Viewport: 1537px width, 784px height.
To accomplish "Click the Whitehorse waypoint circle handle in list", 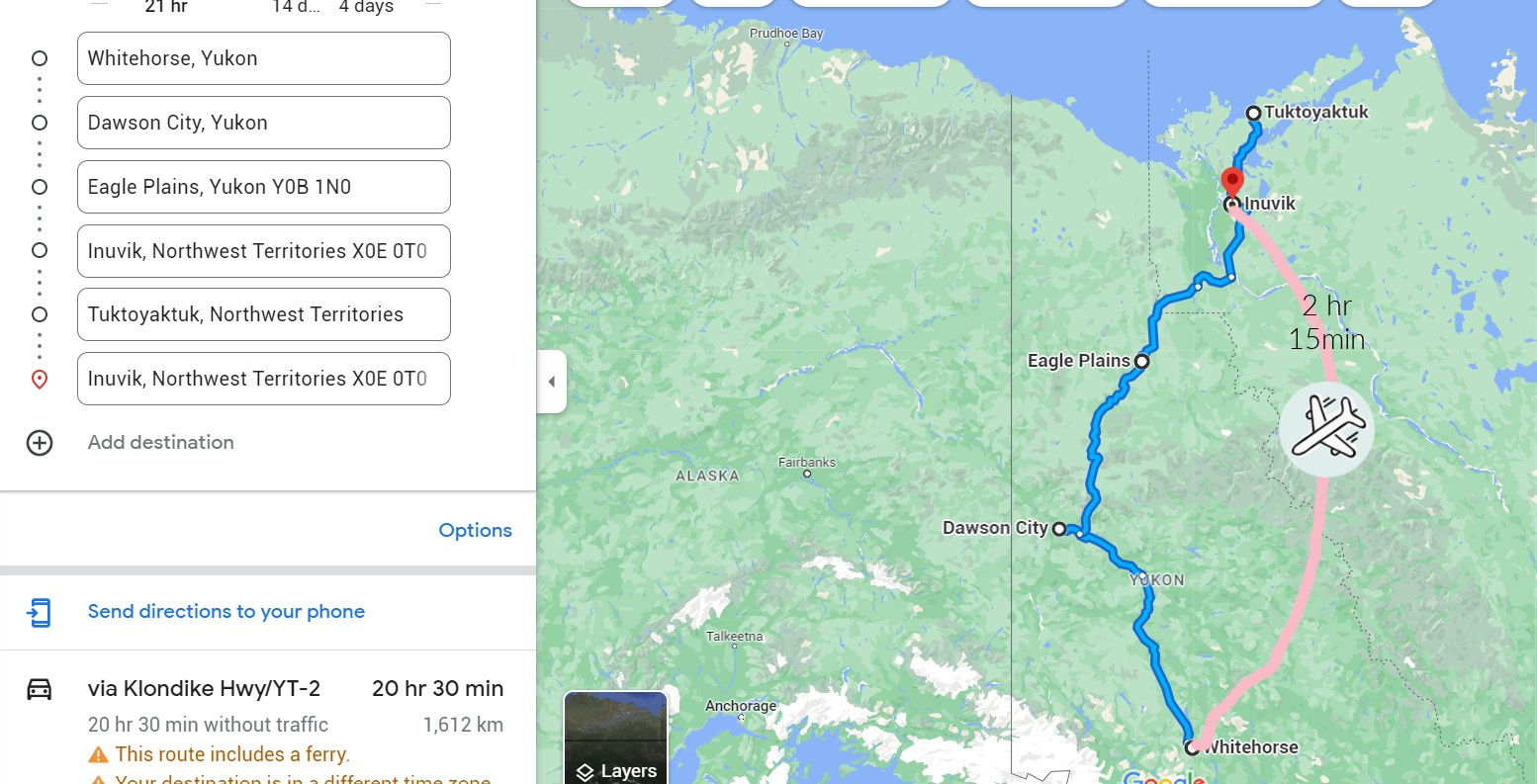I will click(x=40, y=58).
